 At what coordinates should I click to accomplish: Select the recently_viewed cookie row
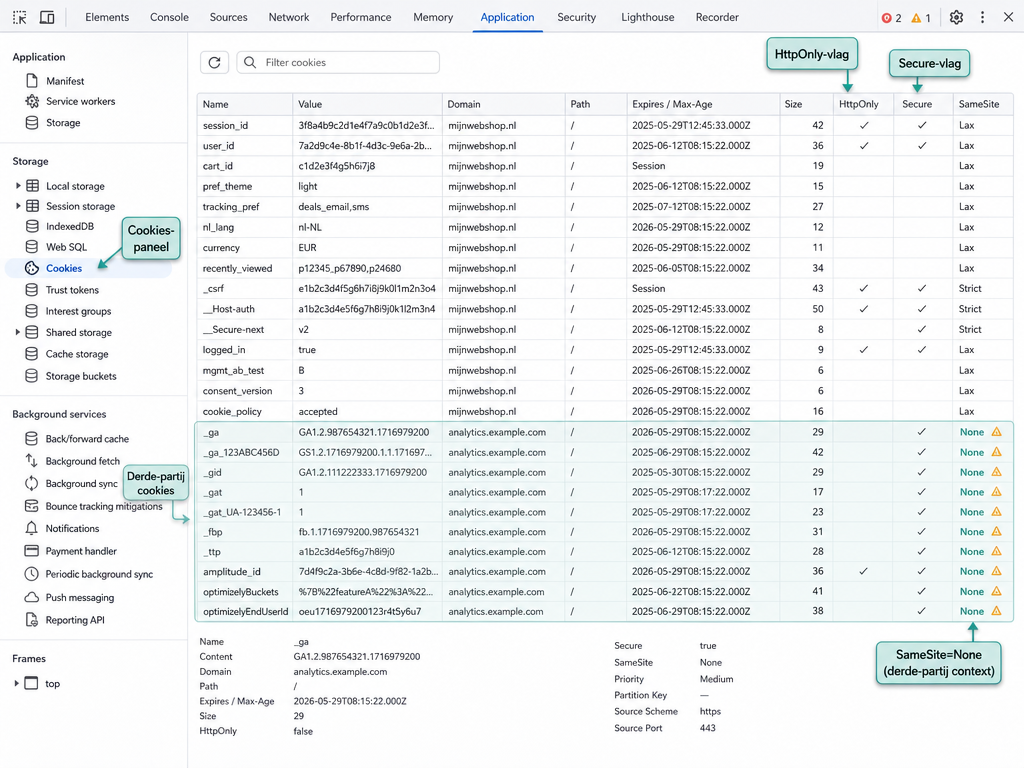pyautogui.click(x=605, y=268)
